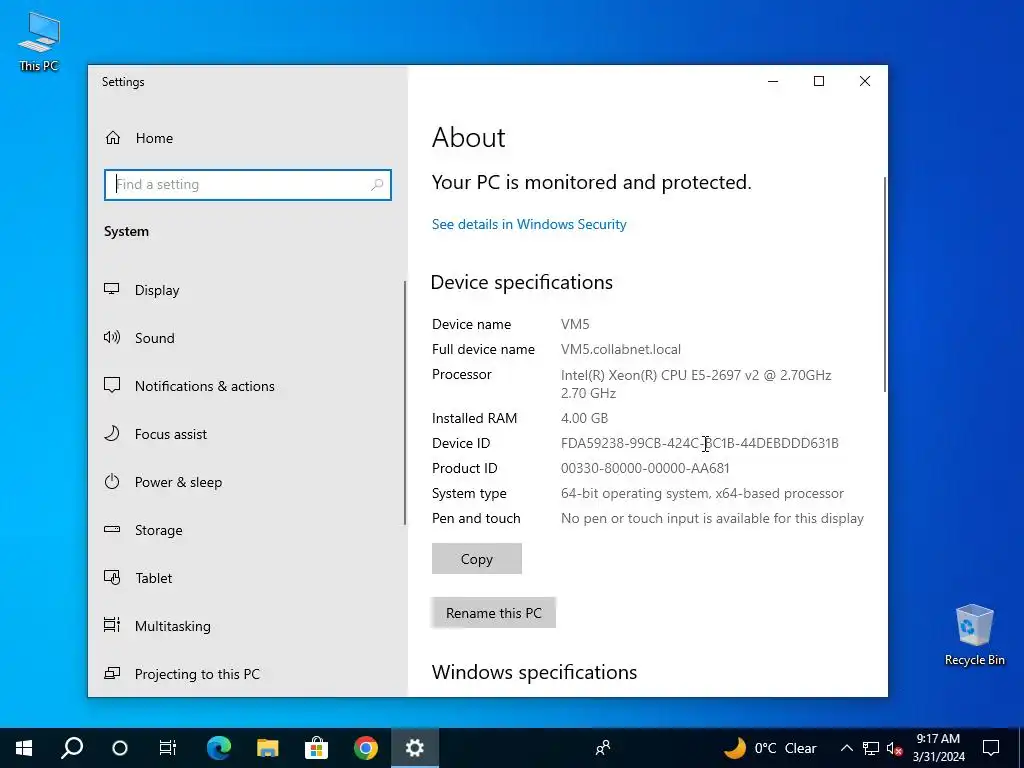The image size is (1024, 768).
Task: Click the 64-bit operating system text
Action: click(x=702, y=494)
